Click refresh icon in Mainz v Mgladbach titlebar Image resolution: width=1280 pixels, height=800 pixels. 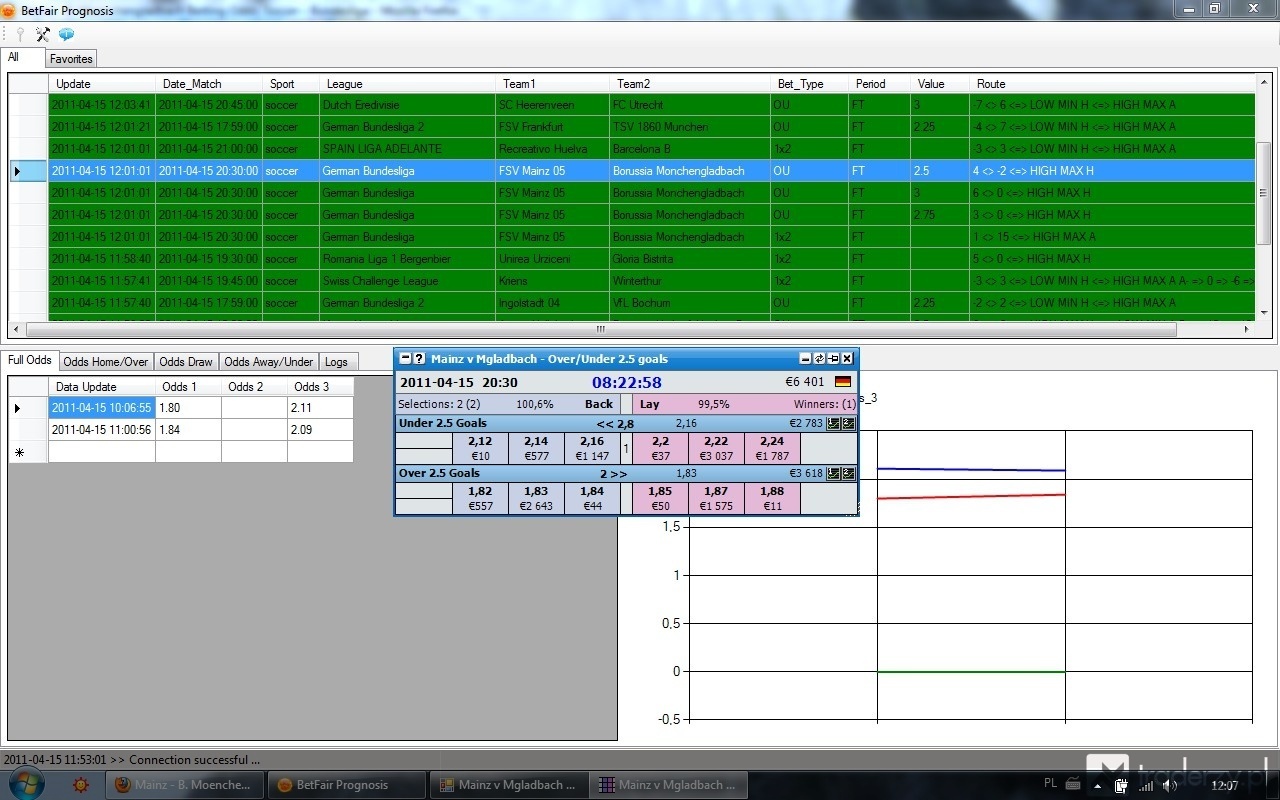point(819,358)
